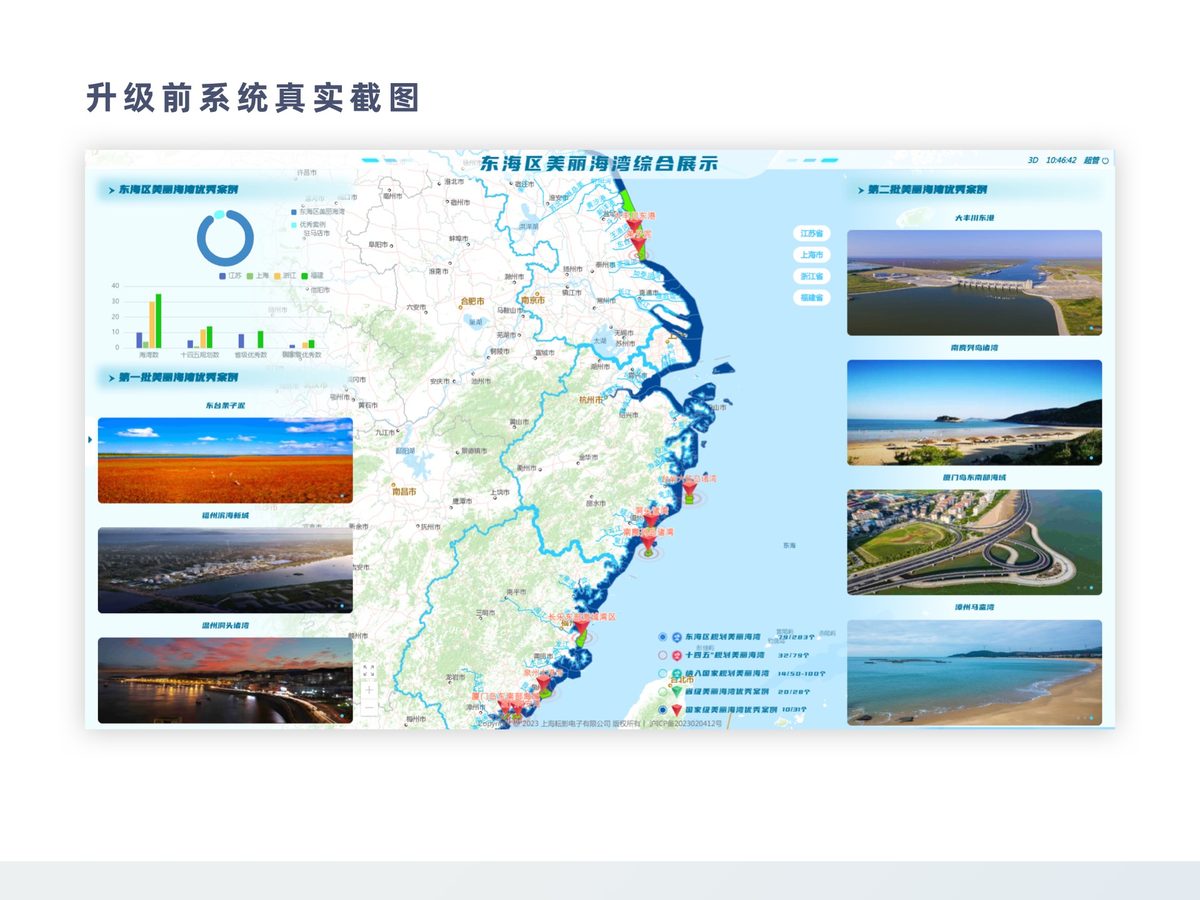Click the blue pin icon for 东海区规划美丽海湾
Image resolution: width=1200 pixels, height=900 pixels.
point(677,637)
